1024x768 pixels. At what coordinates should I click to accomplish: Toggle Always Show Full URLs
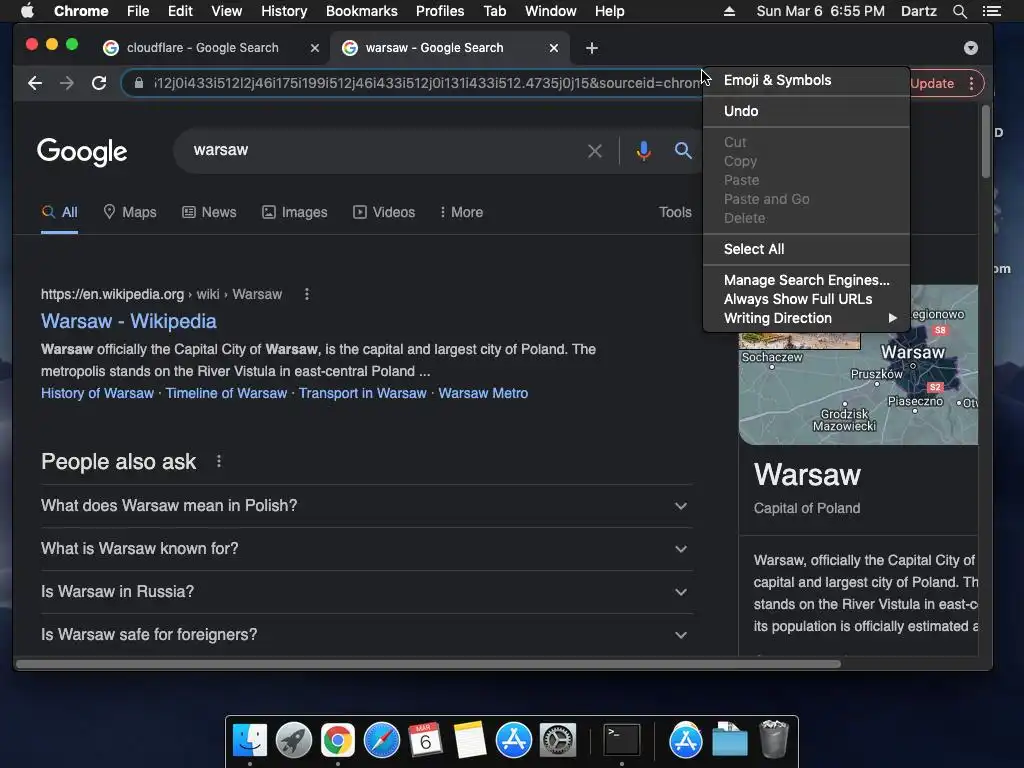point(807,299)
